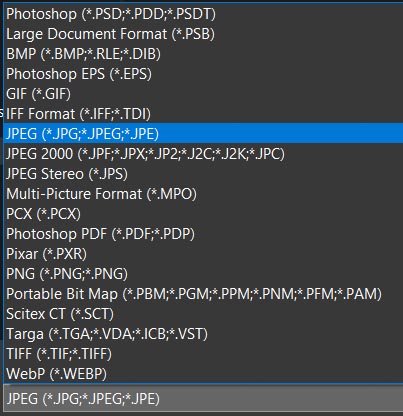
Task: Select Targa (*.TGA;*.VDA;*.ICB;*.VST)
Action: pyautogui.click(x=203, y=334)
